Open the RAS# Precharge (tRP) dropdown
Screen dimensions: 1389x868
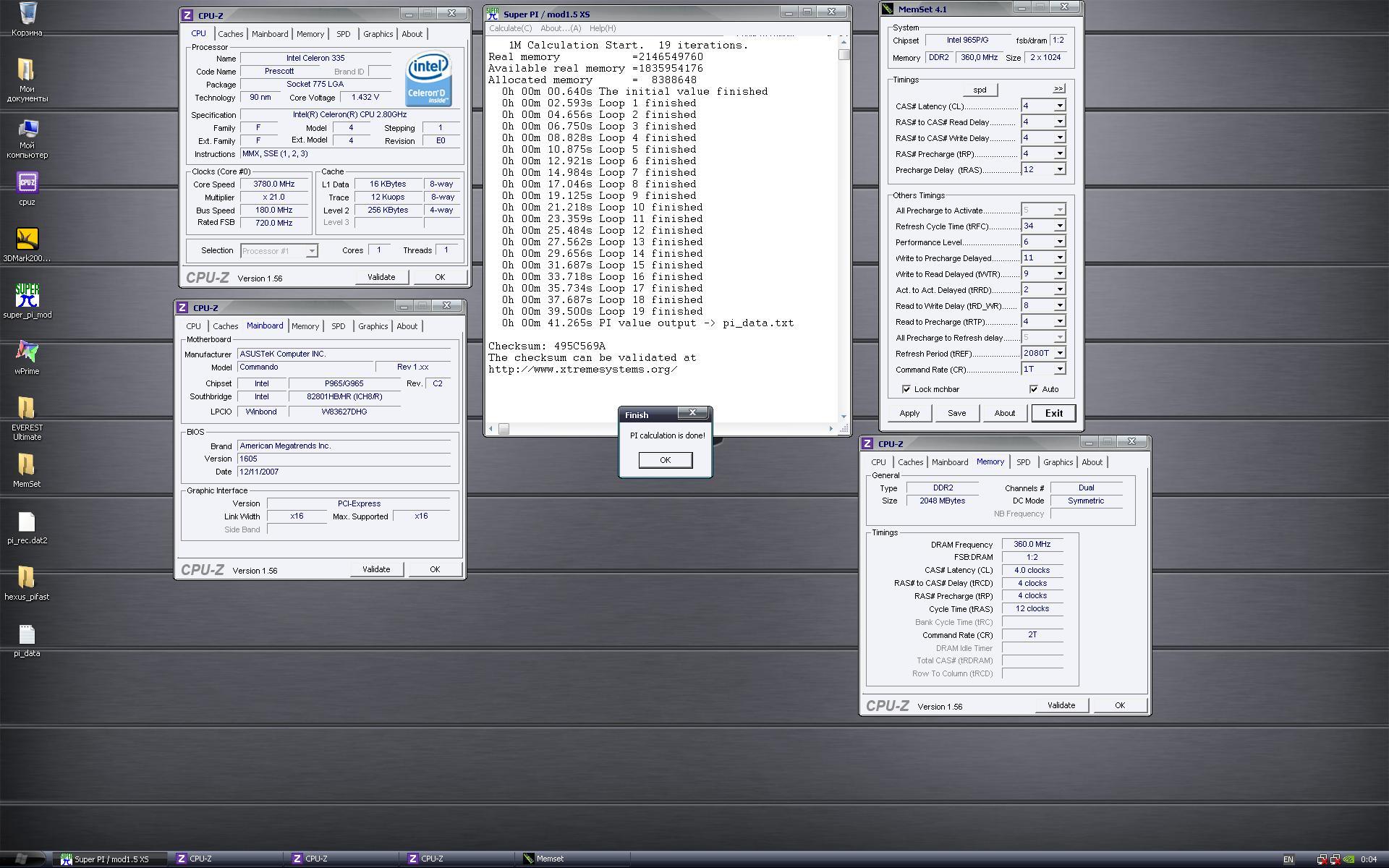(x=1060, y=153)
